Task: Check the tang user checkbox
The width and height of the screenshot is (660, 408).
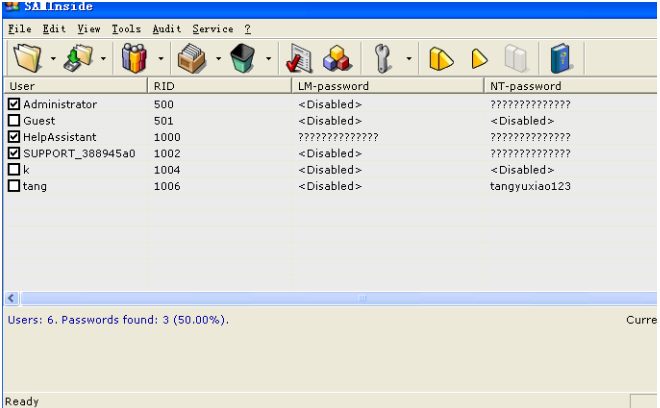Action: (14, 186)
